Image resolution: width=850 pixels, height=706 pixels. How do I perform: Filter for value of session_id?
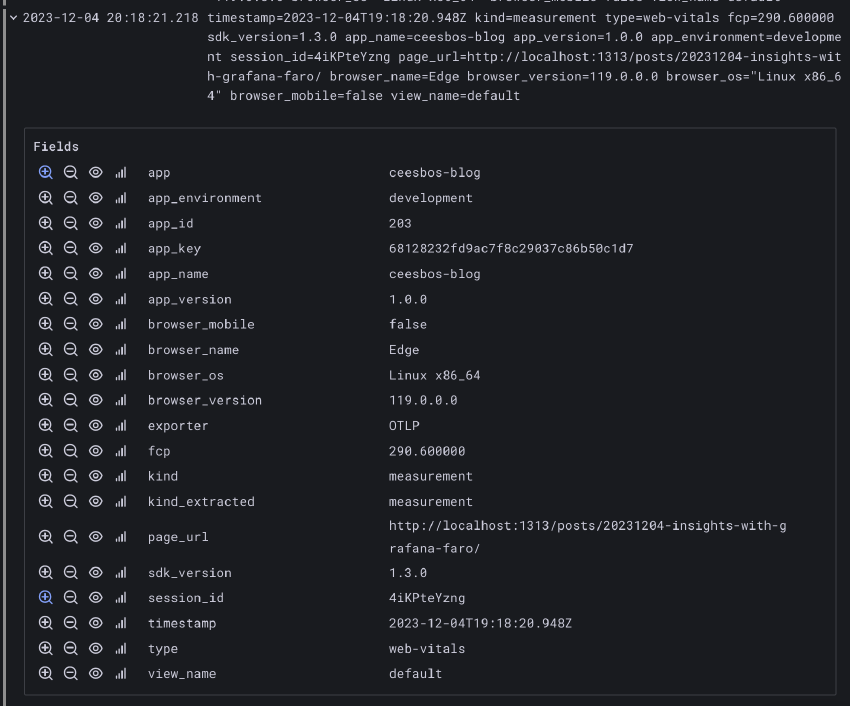point(45,598)
